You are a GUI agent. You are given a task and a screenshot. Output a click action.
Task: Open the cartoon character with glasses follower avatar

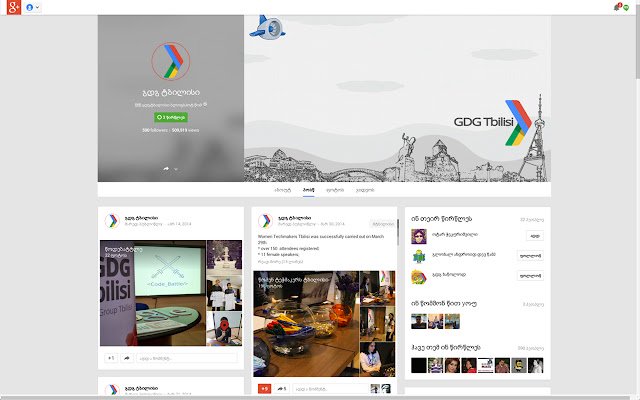coord(519,365)
